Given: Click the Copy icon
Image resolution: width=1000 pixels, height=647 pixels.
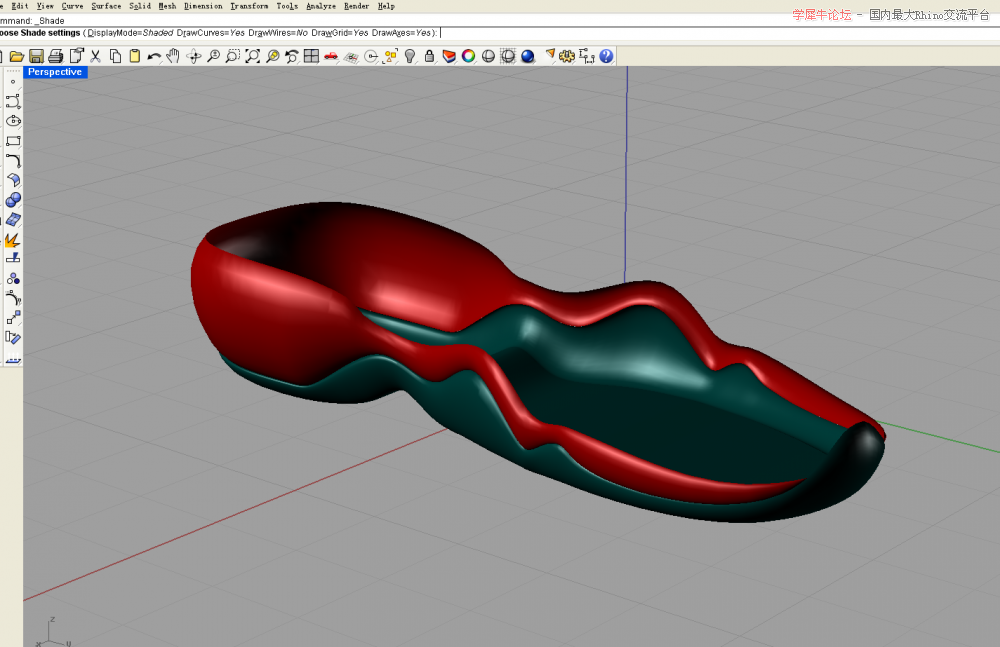Looking at the screenshot, I should [115, 56].
